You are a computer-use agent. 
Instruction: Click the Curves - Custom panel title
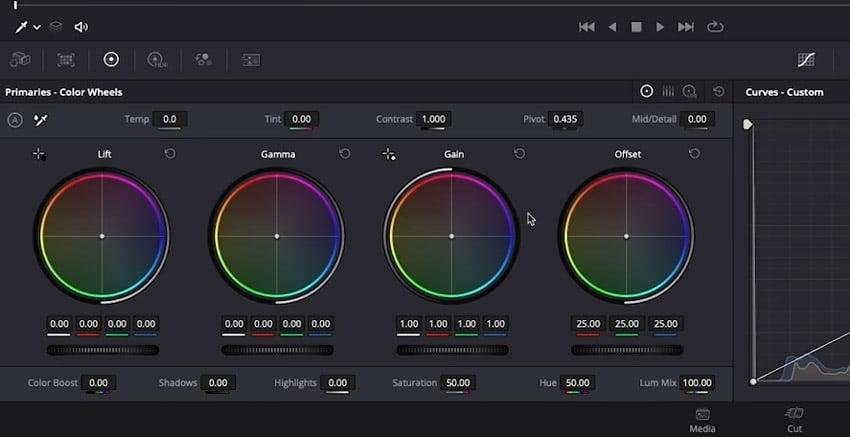pos(784,92)
